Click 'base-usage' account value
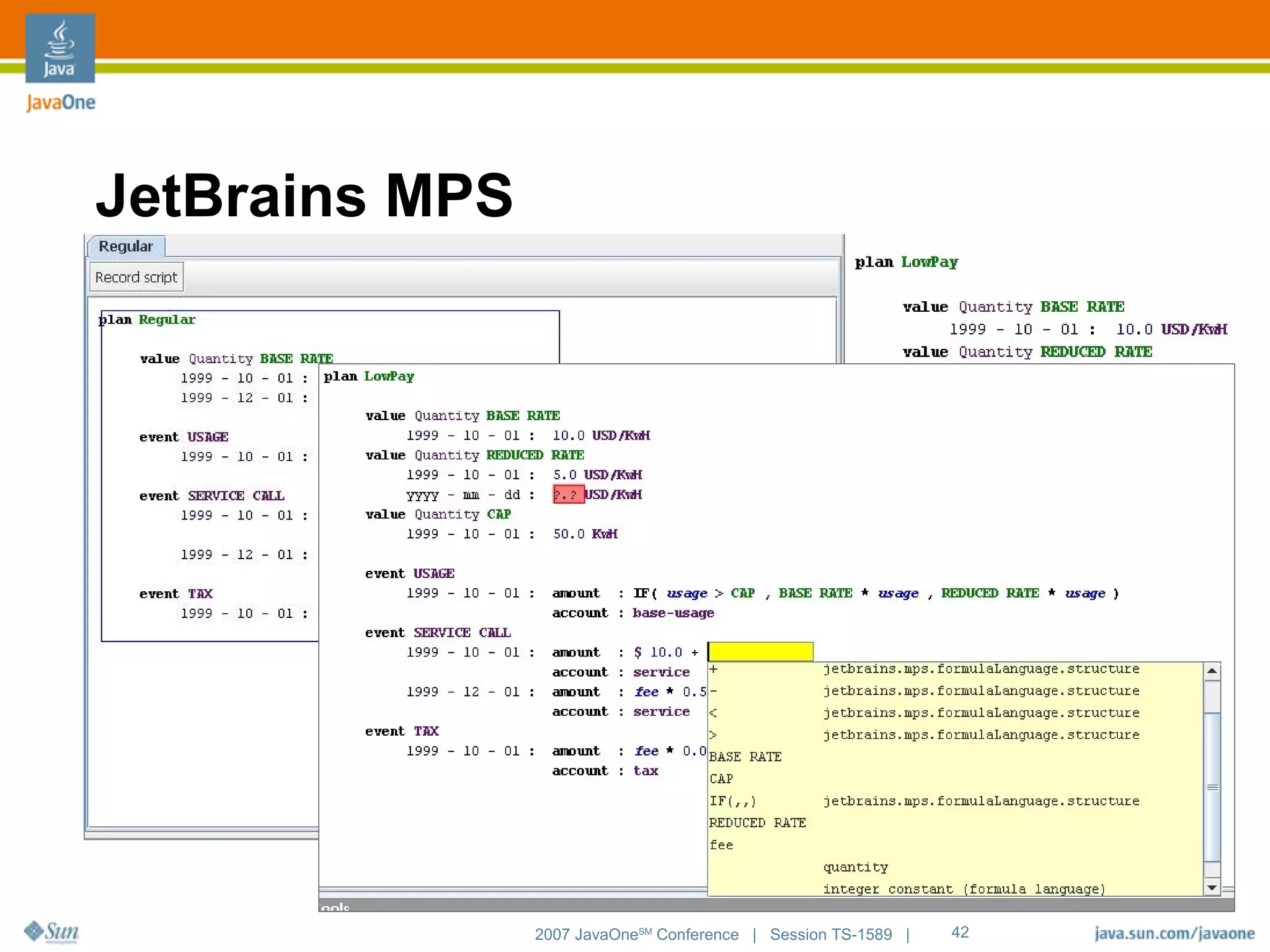The width and height of the screenshot is (1270, 952). (x=673, y=613)
